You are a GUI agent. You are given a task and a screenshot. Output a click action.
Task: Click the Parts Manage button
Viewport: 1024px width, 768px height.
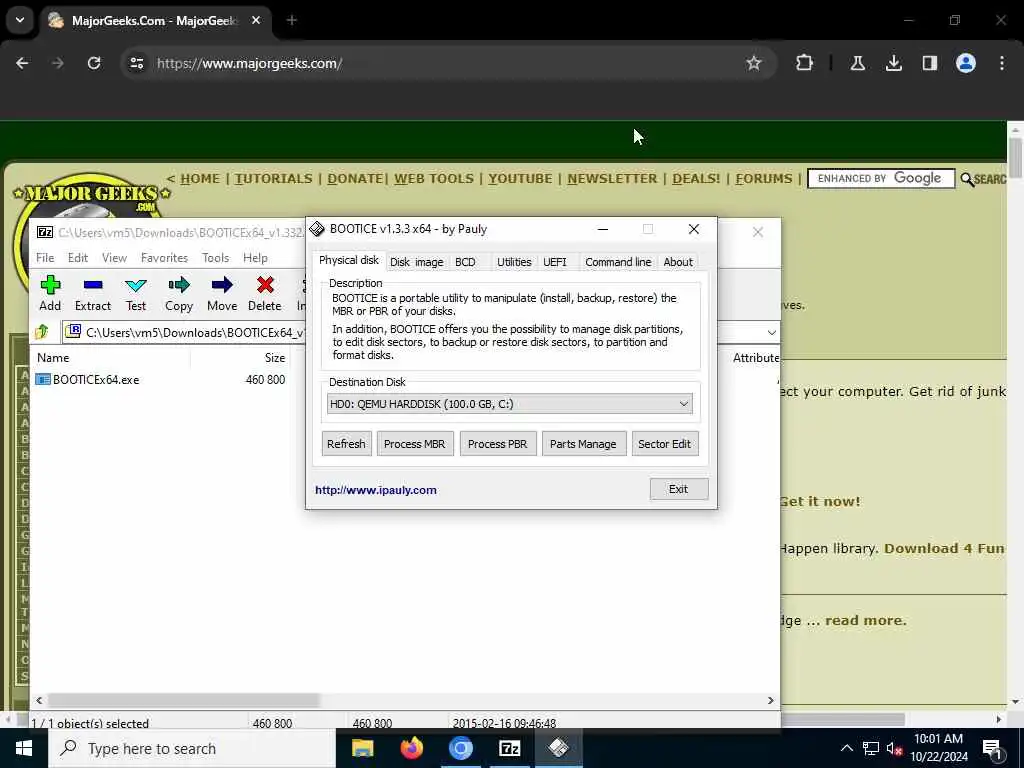[583, 443]
